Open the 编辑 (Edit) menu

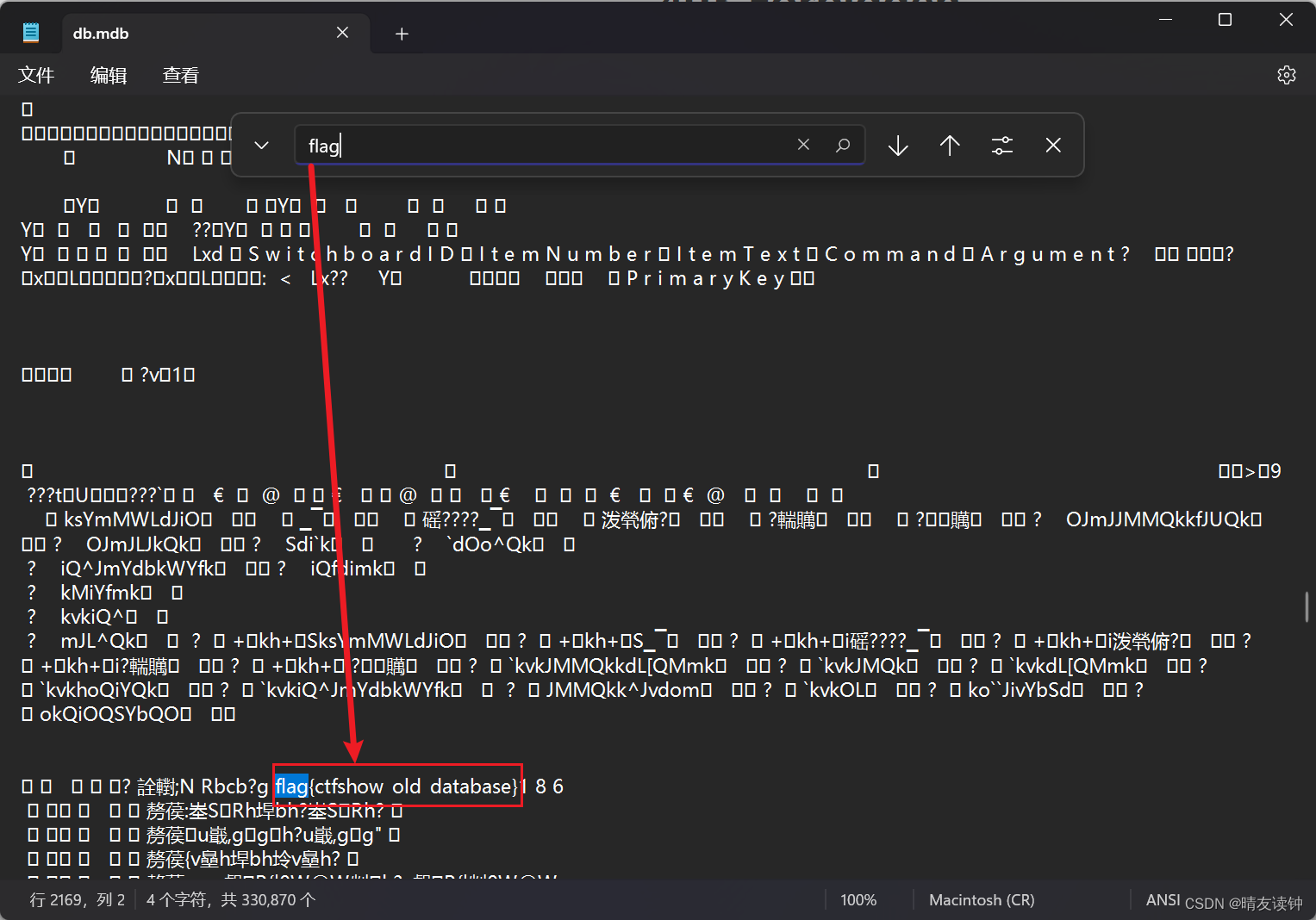point(109,76)
